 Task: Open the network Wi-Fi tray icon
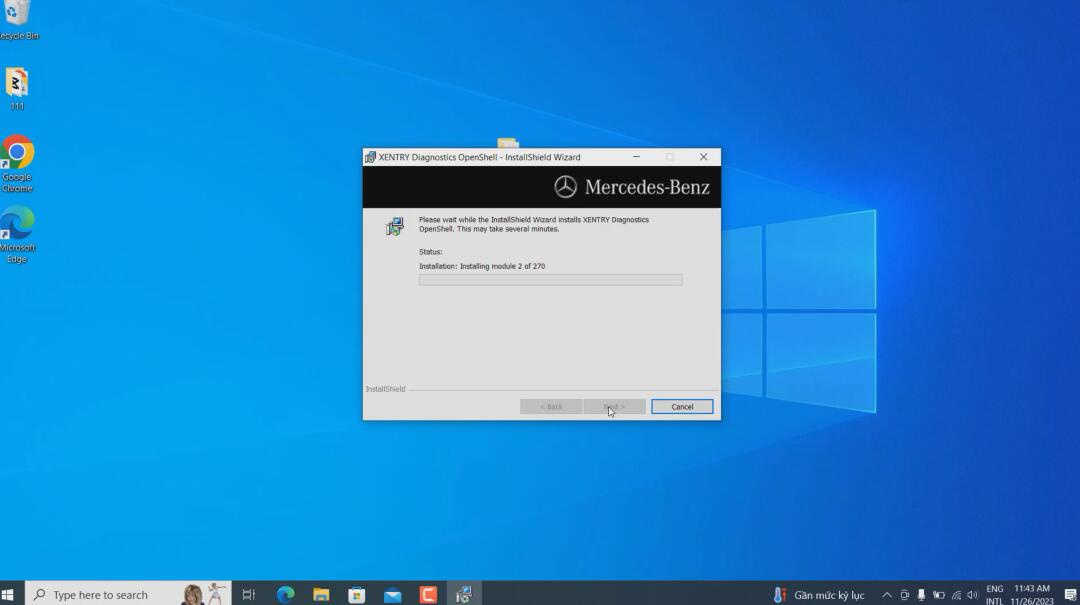coord(956,595)
